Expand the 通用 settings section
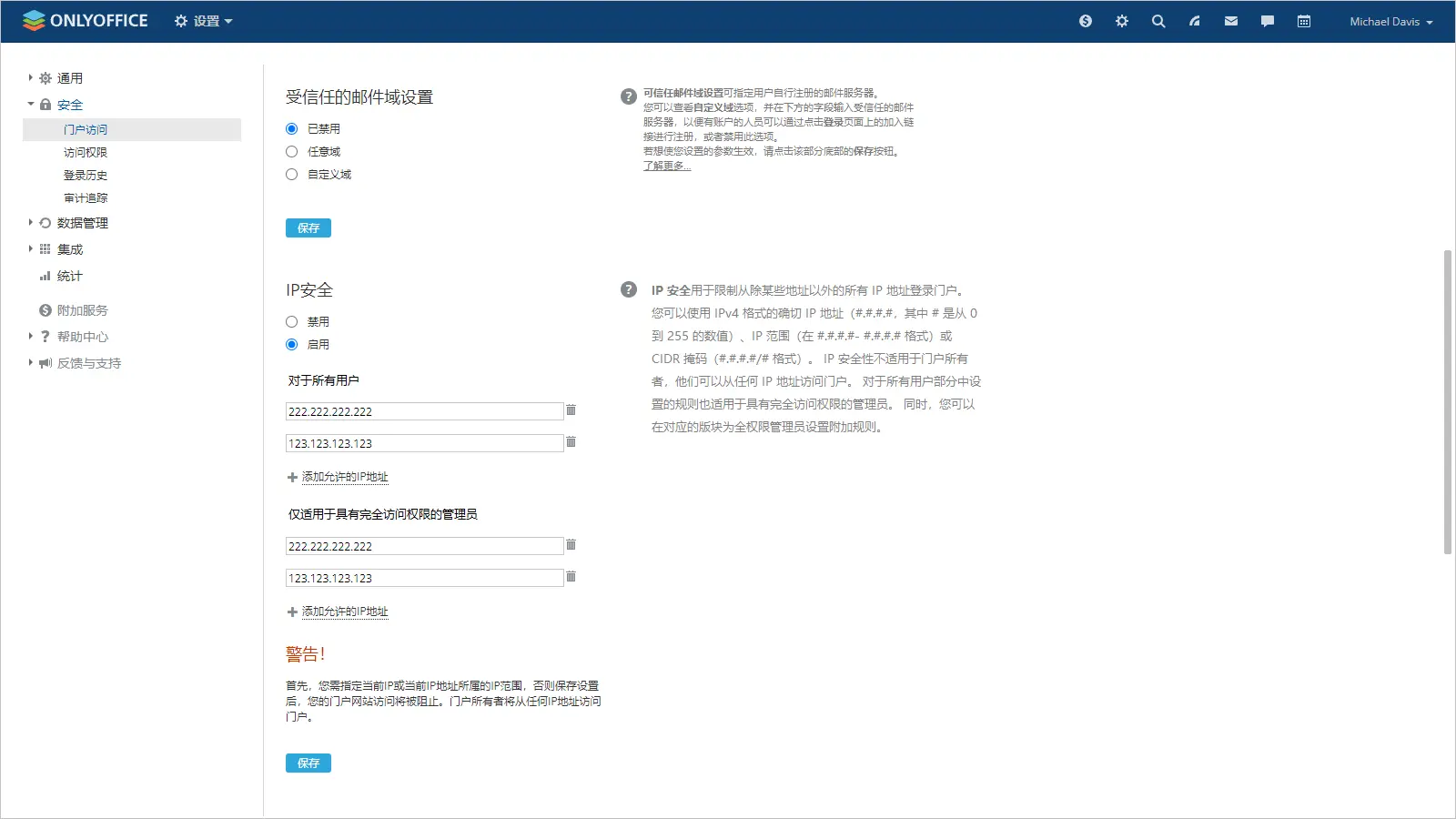1456x819 pixels. tap(30, 78)
